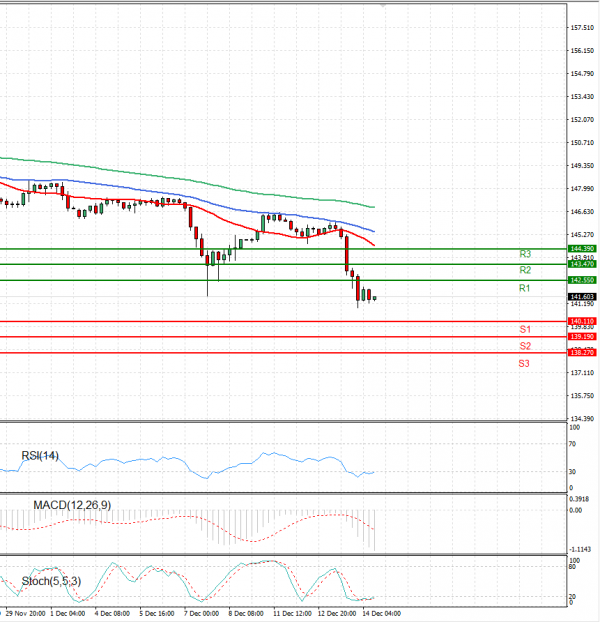The height and width of the screenshot is (622, 600).
Task: Click the 135.750 price axis value
Action: coord(582,396)
